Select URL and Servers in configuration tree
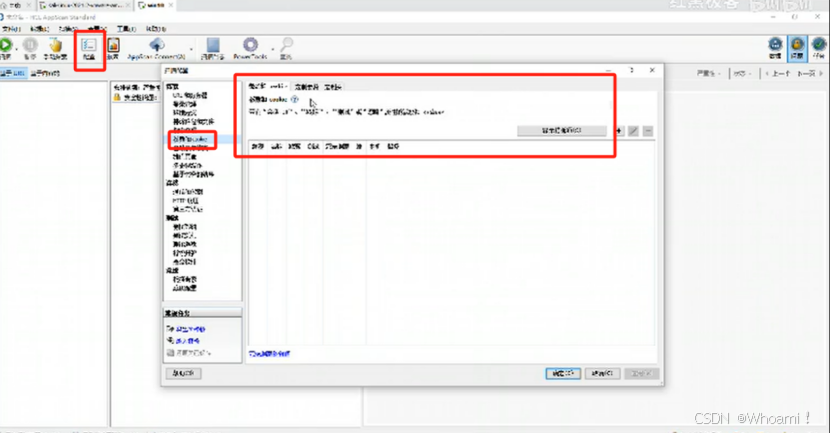Viewport: 831px width, 434px height. coord(190,95)
